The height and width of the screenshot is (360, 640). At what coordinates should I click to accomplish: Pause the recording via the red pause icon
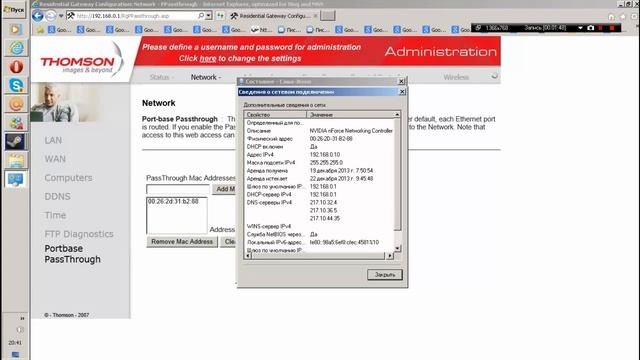601,28
